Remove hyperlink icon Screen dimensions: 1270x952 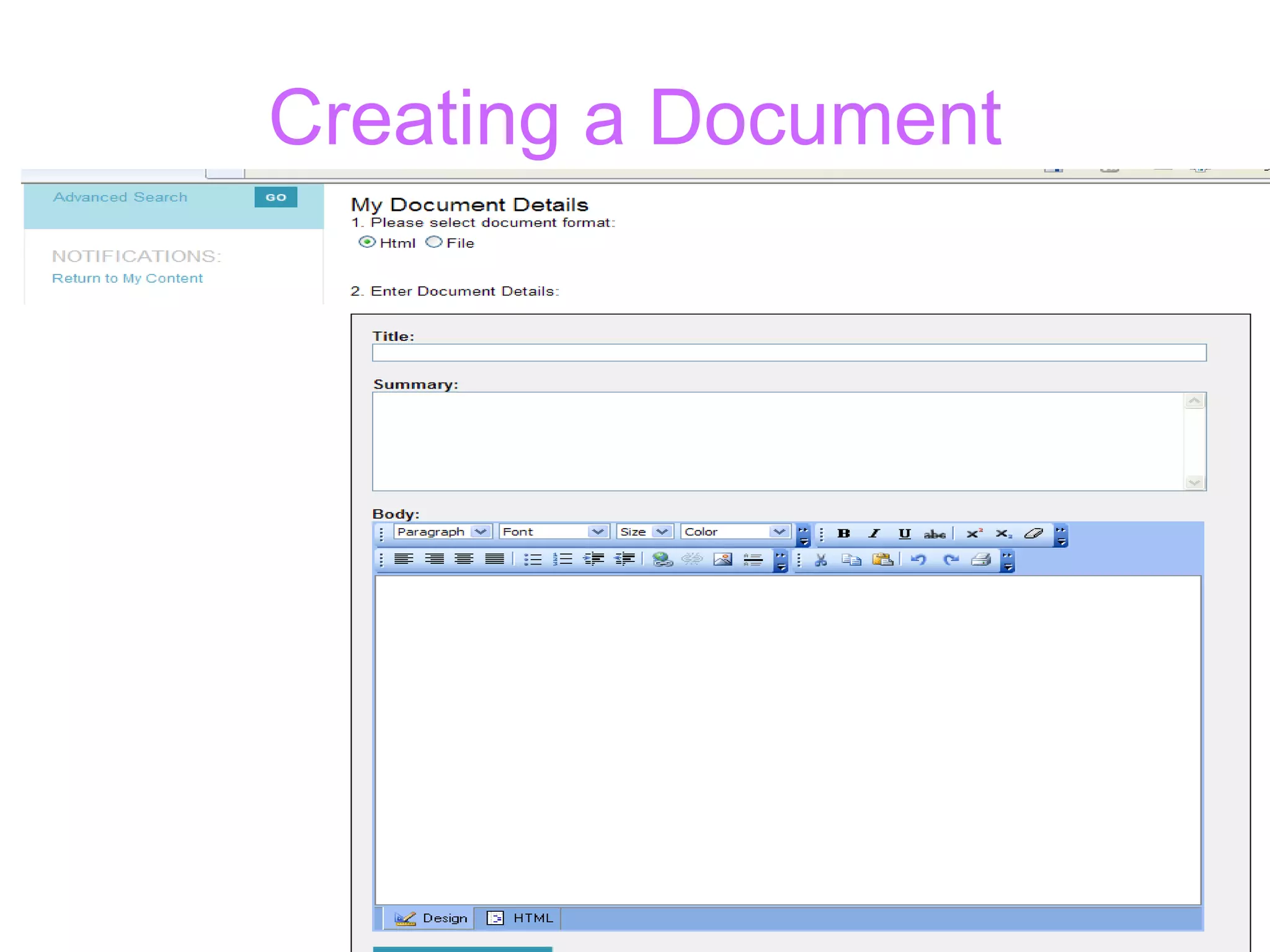point(692,560)
